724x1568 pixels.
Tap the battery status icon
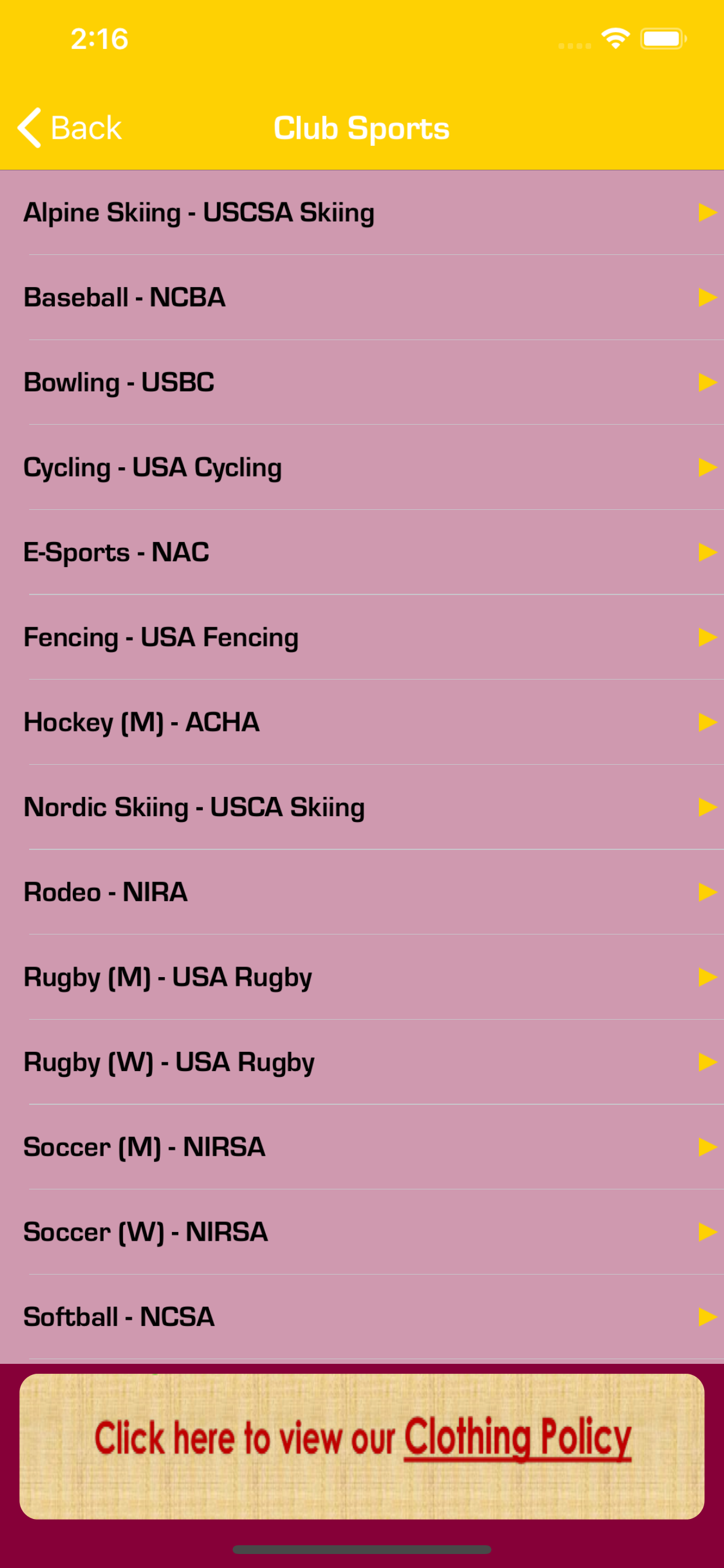(663, 39)
